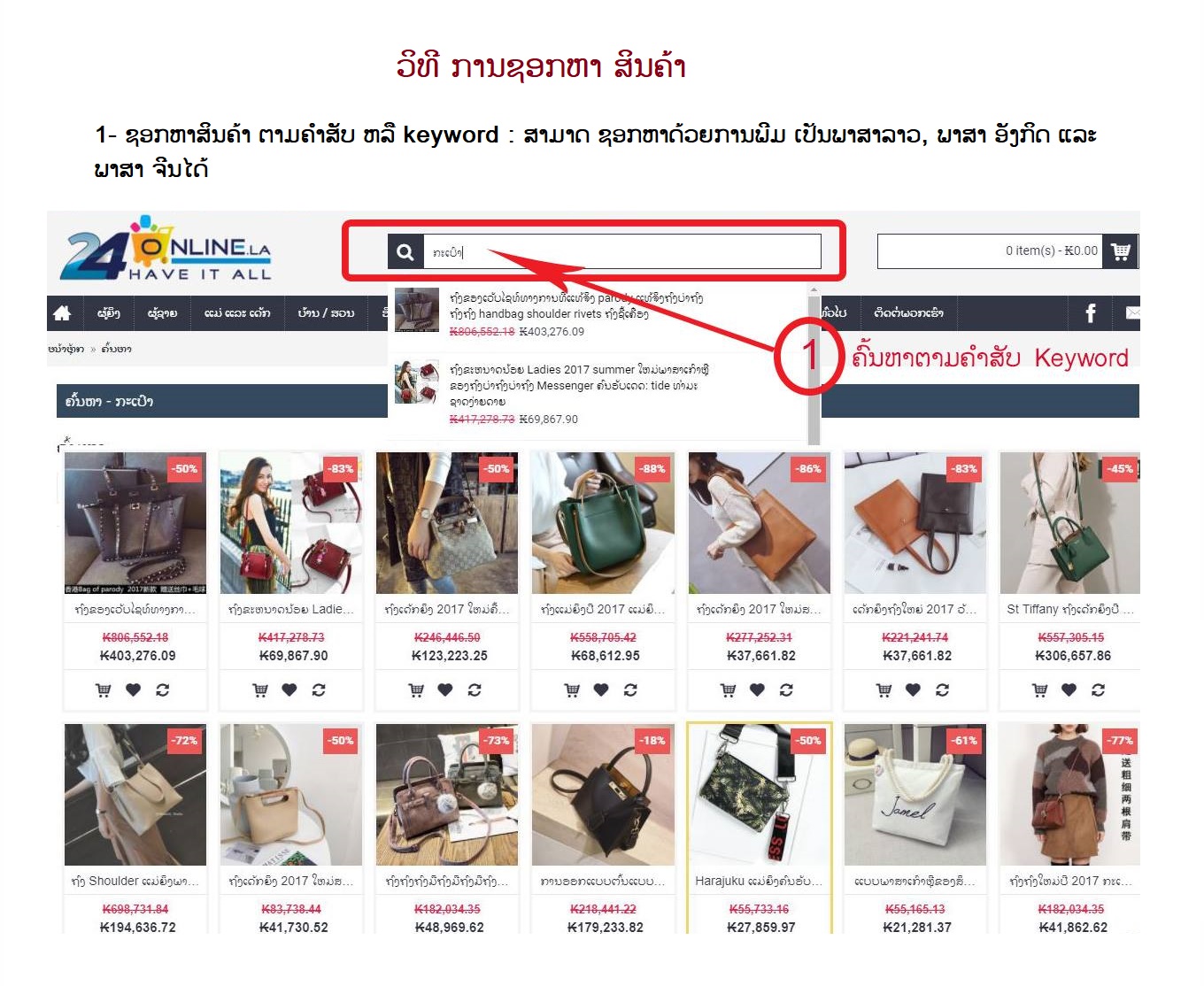This screenshot has width=1204, height=986.
Task: Open Harajuku bag product link
Action: [x=759, y=881]
